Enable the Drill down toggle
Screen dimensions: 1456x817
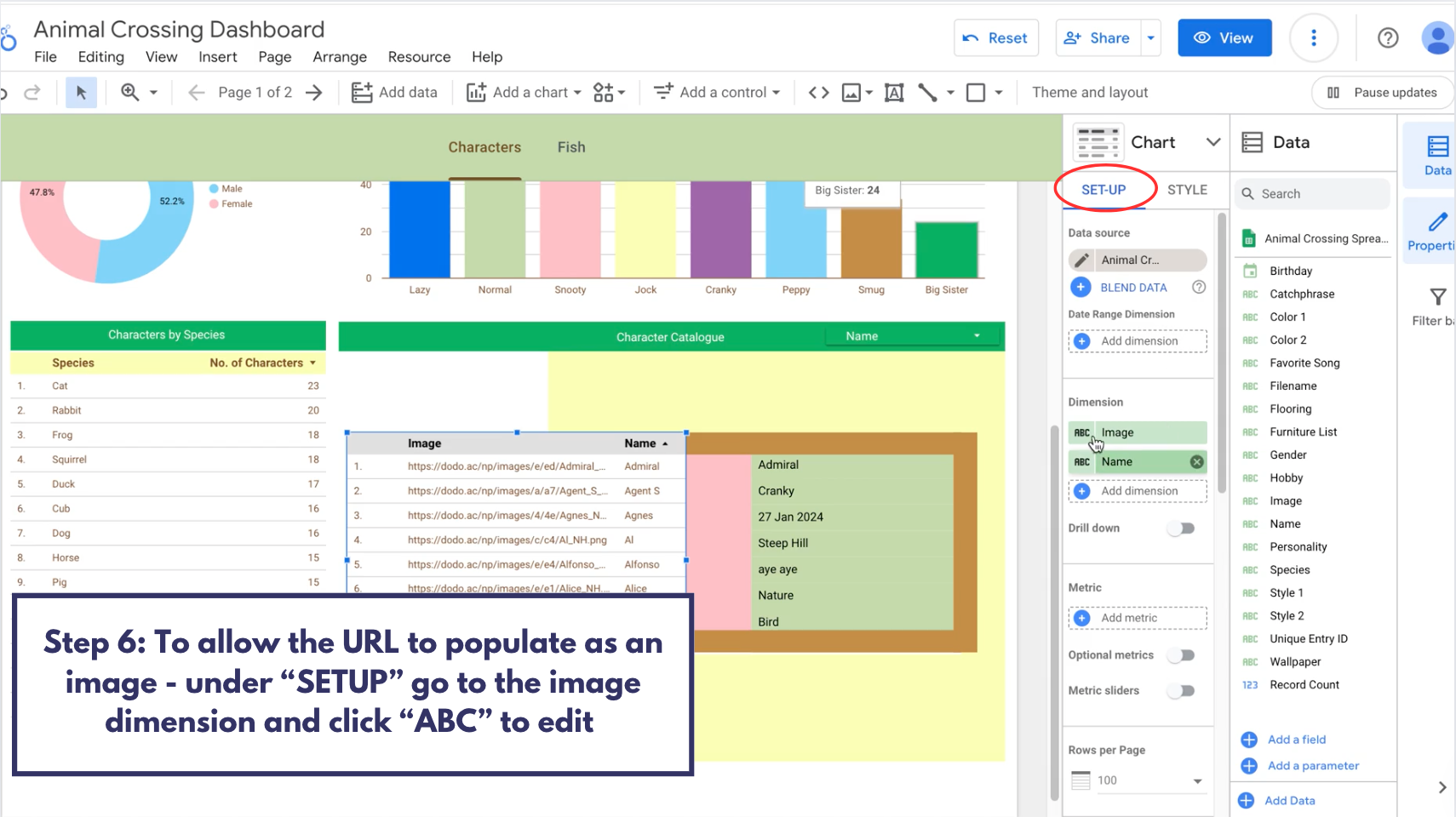(x=1181, y=528)
